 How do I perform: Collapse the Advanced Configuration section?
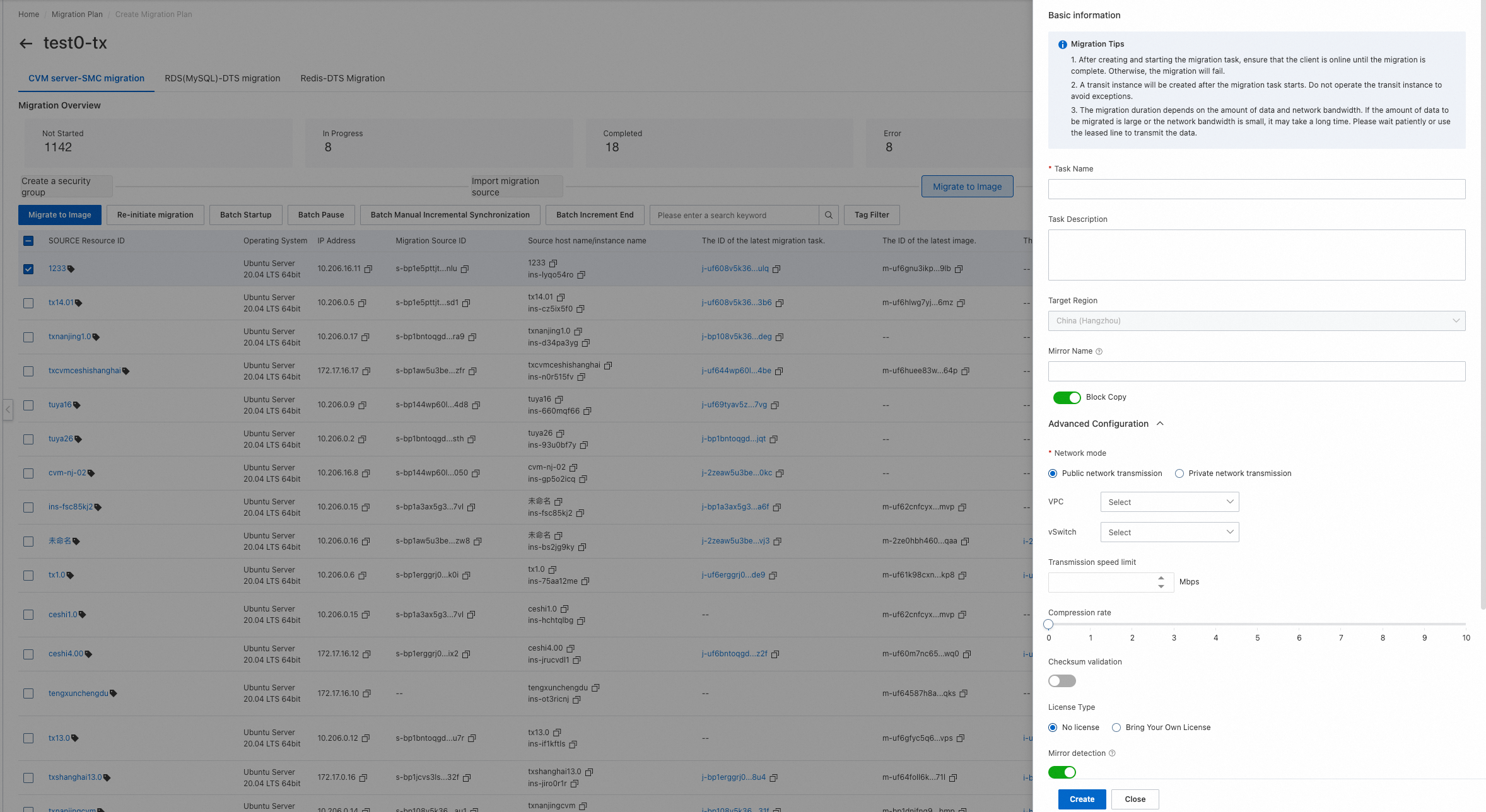[1160, 424]
